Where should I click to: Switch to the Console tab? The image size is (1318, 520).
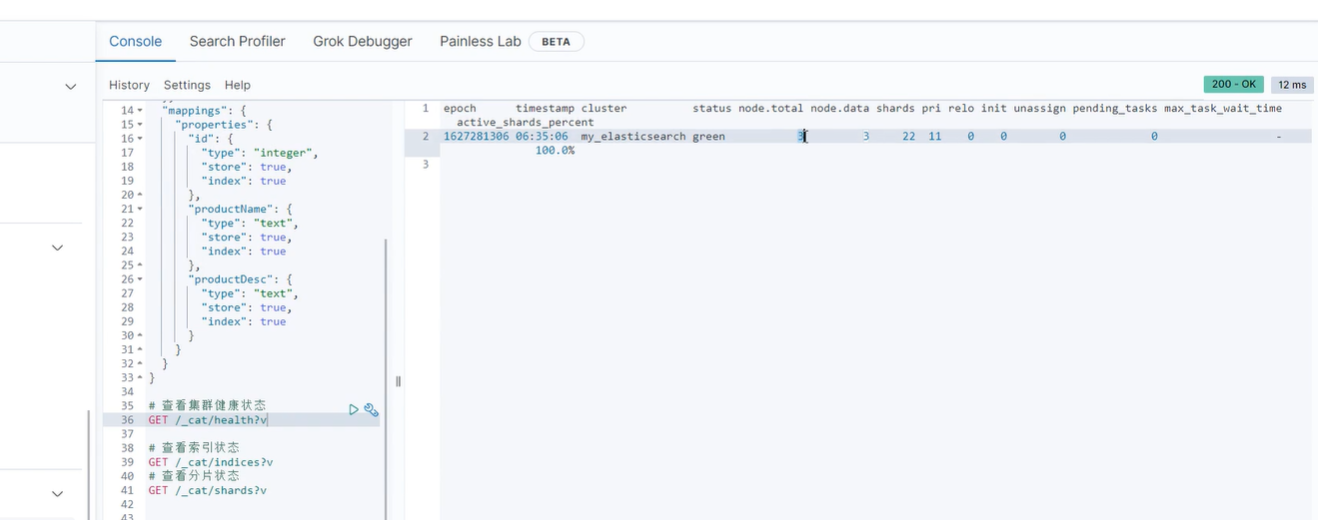point(135,41)
